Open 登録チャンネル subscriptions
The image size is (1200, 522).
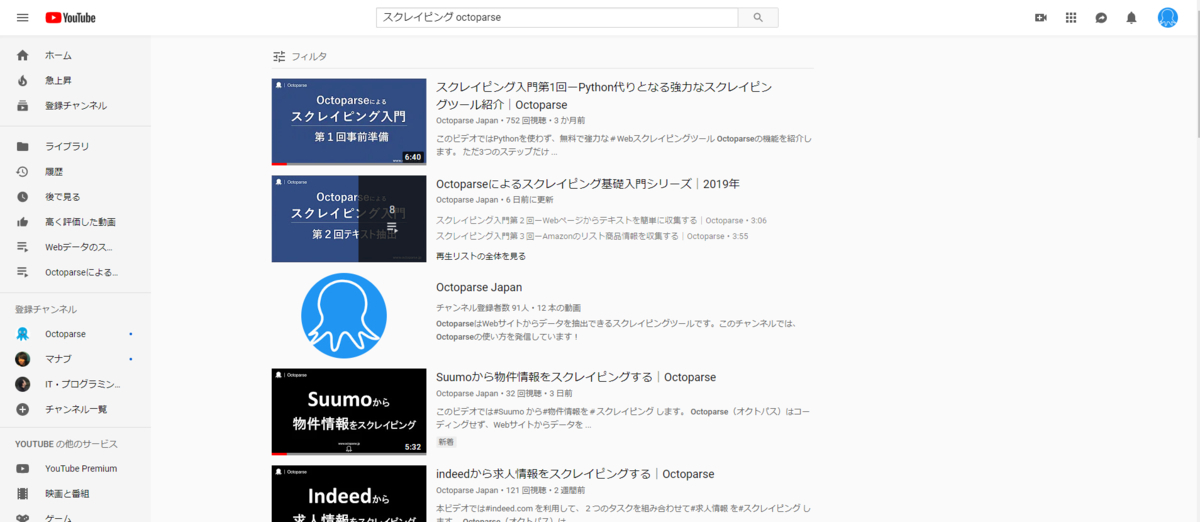click(75, 105)
